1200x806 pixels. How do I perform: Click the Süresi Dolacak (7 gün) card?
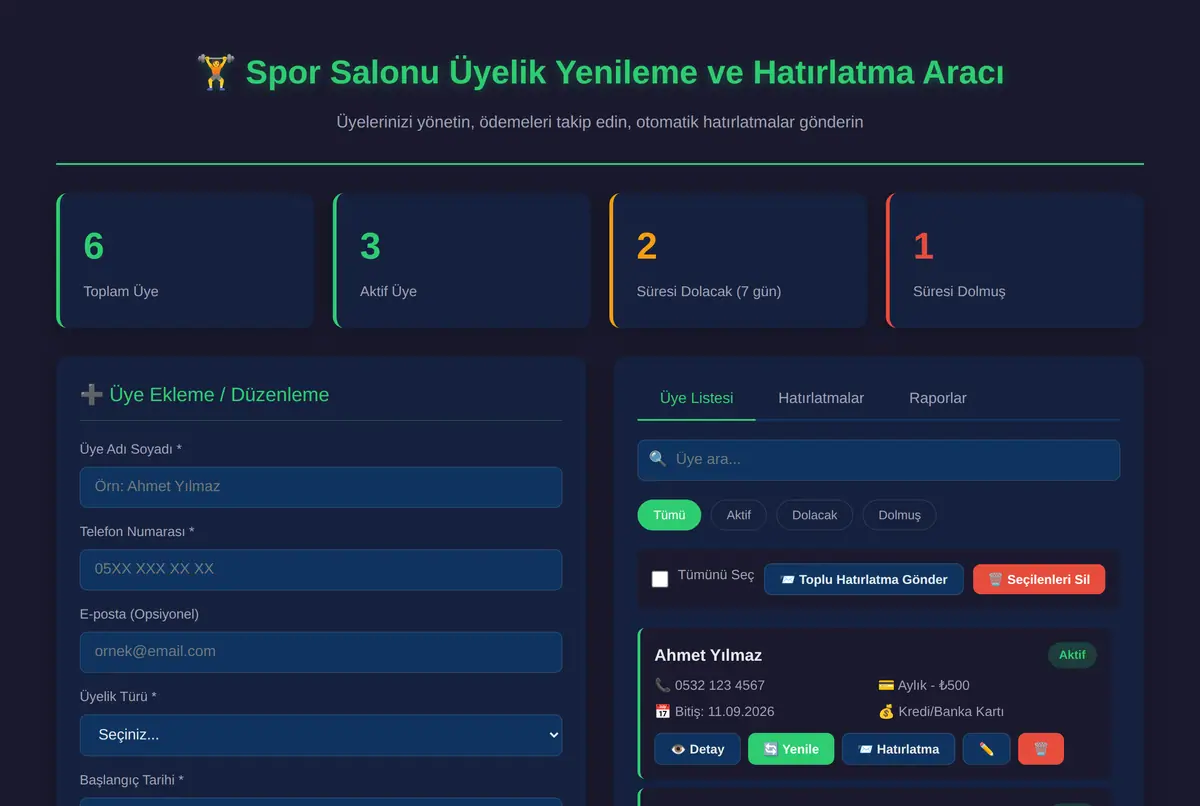(x=739, y=261)
